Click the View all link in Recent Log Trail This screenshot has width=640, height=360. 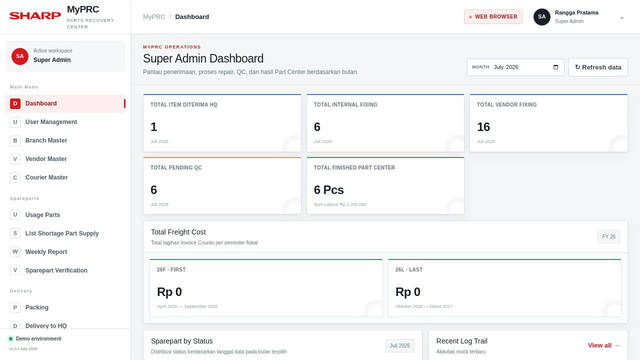tap(604, 345)
